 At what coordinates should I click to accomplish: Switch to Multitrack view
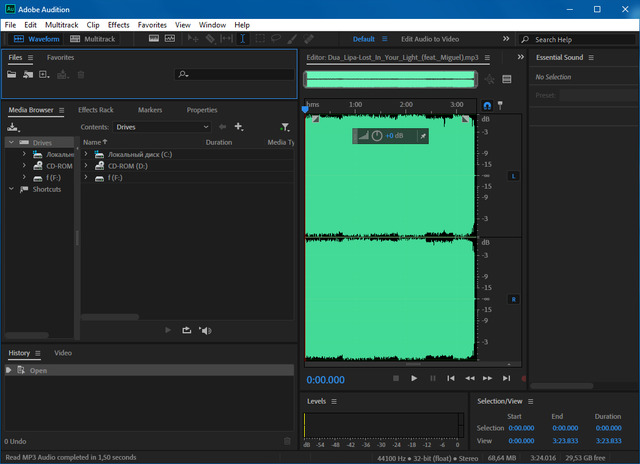click(93, 39)
